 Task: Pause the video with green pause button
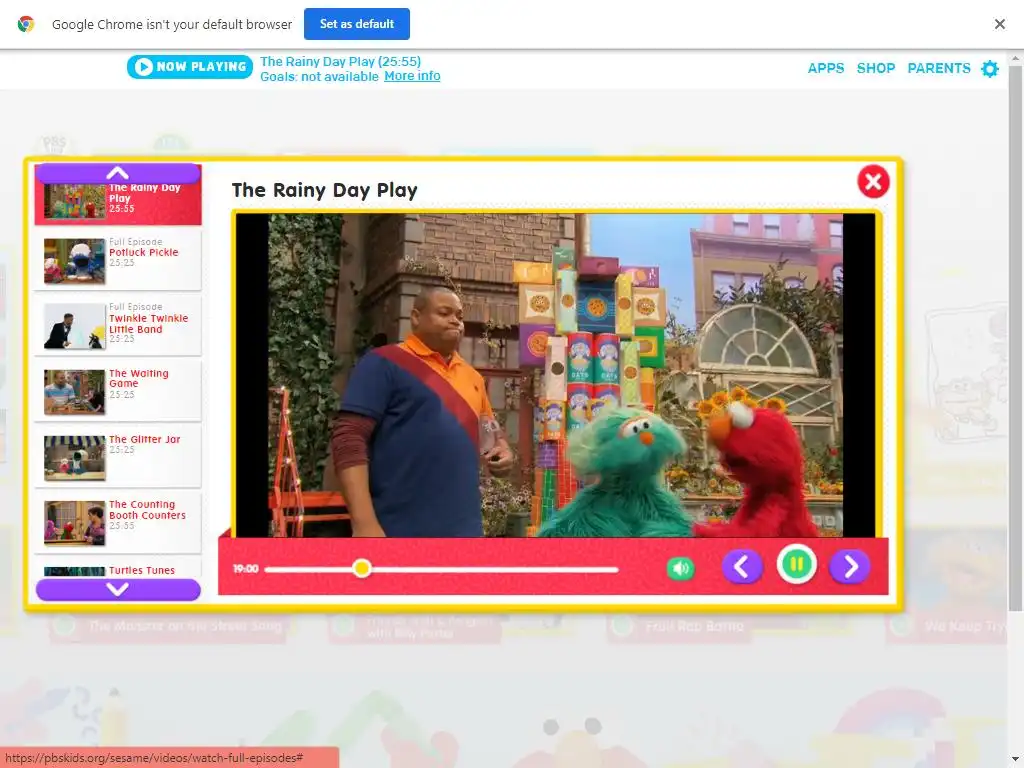click(x=797, y=564)
